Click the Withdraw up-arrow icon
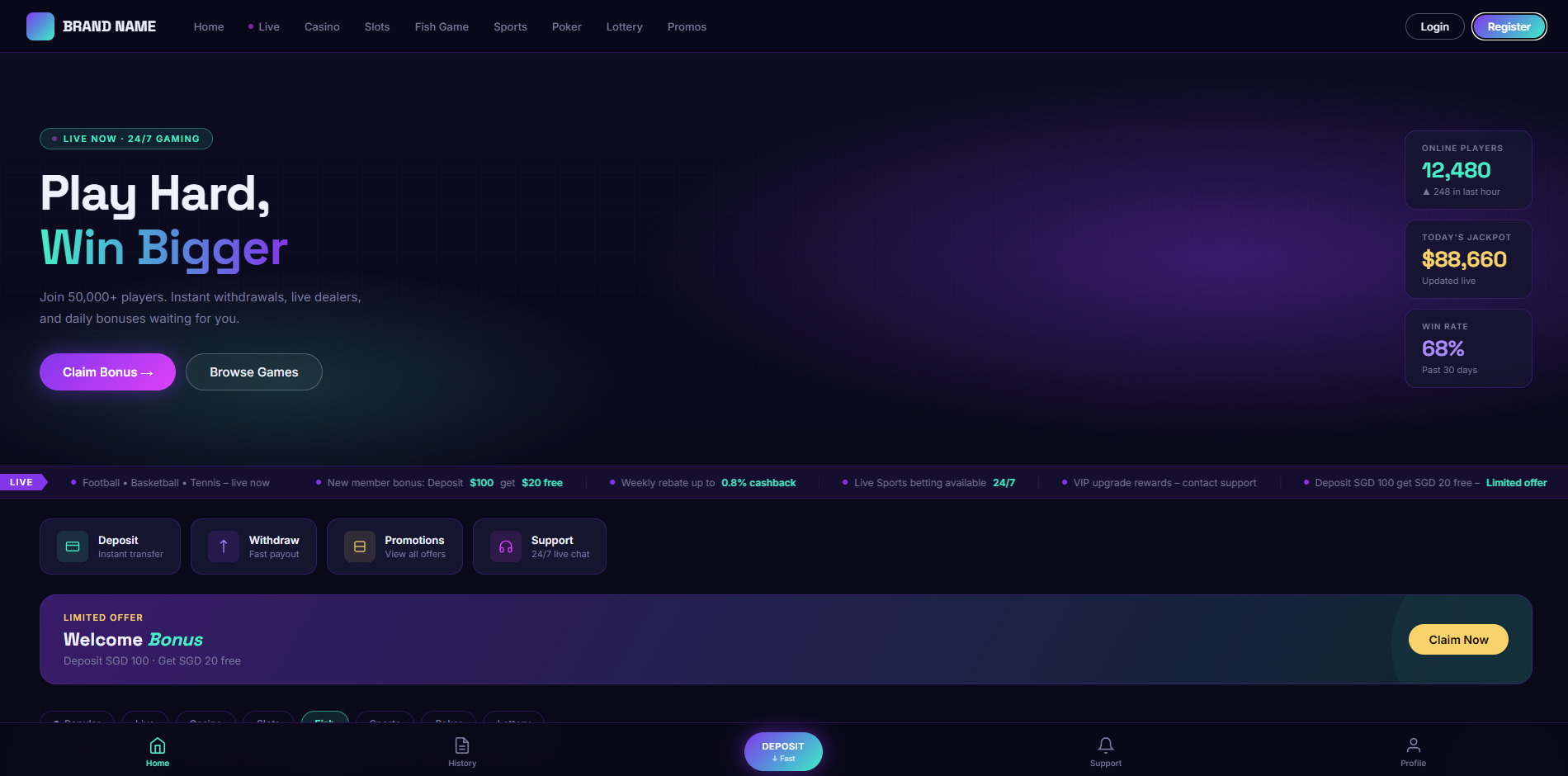 (224, 547)
